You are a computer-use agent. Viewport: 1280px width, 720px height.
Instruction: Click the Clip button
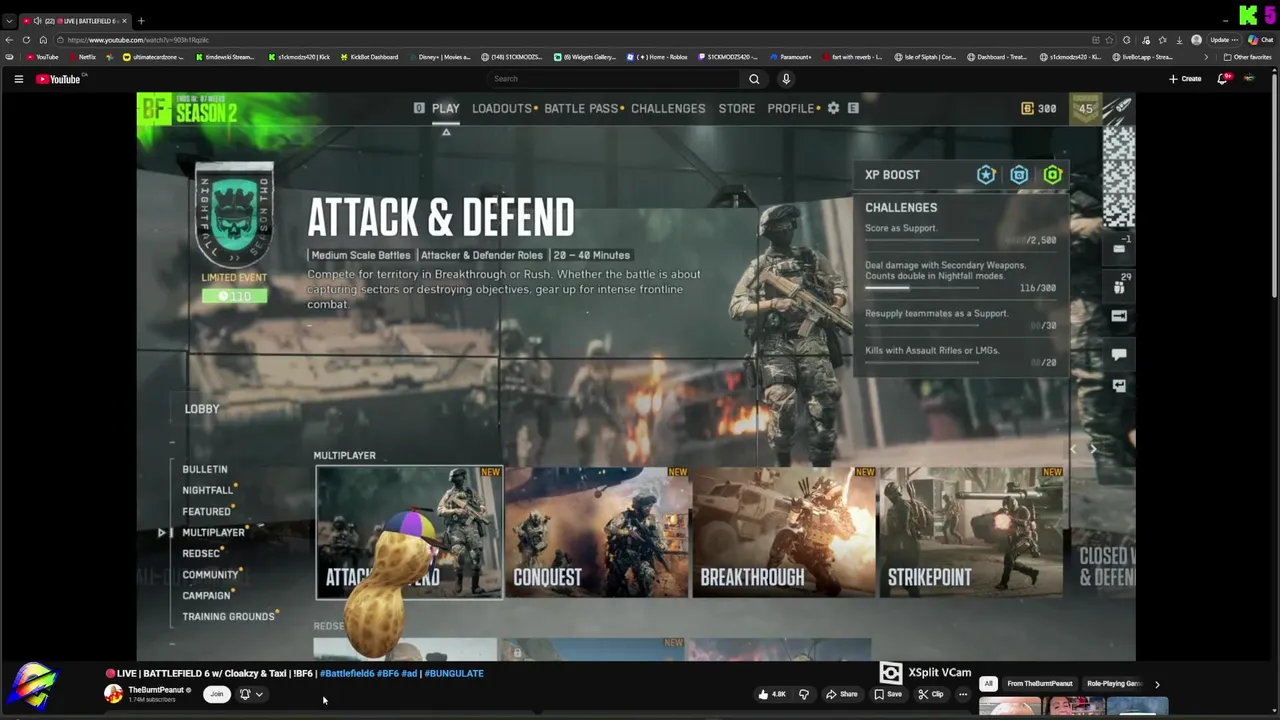(931, 694)
